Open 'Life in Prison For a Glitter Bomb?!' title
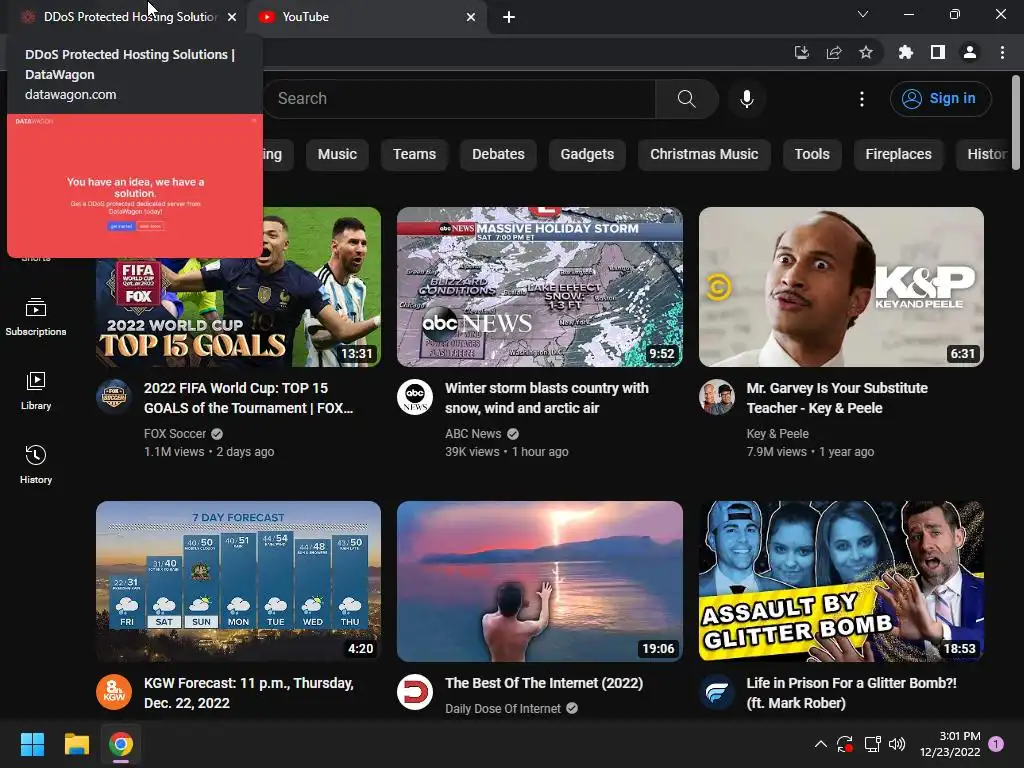Viewport: 1024px width, 768px height. 852,693
